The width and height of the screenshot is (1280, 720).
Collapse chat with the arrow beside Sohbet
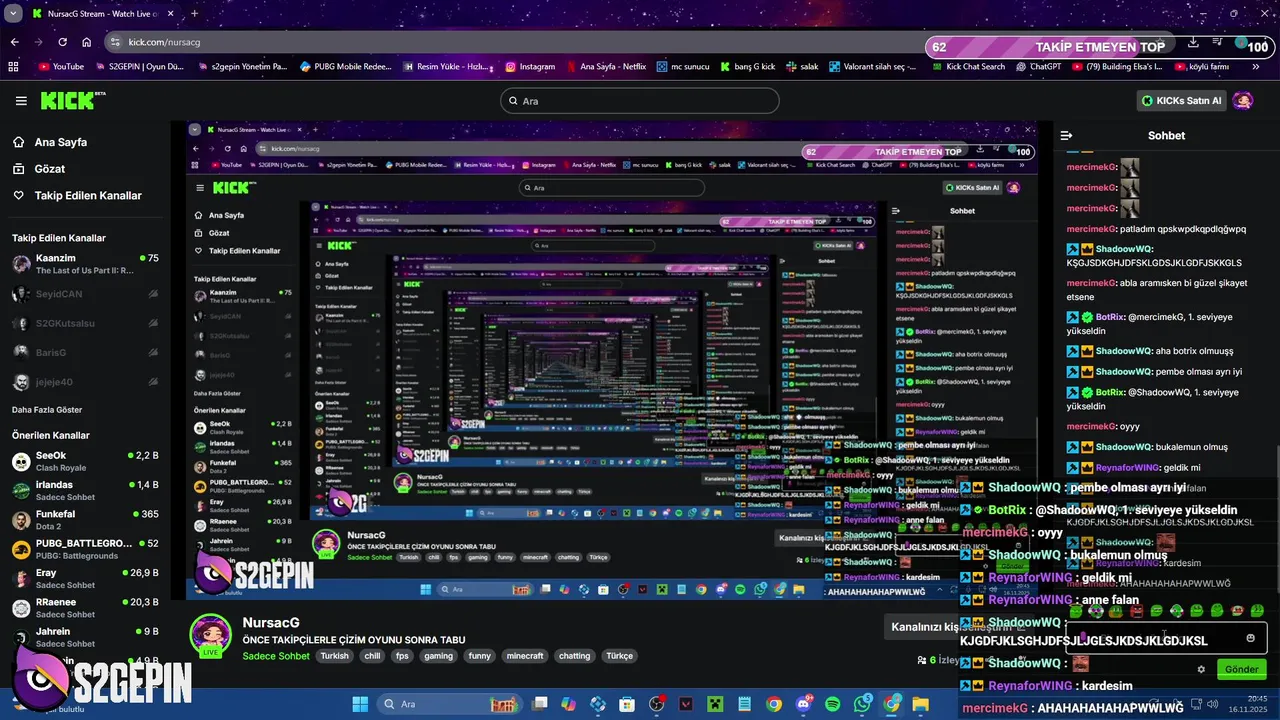pos(1066,135)
